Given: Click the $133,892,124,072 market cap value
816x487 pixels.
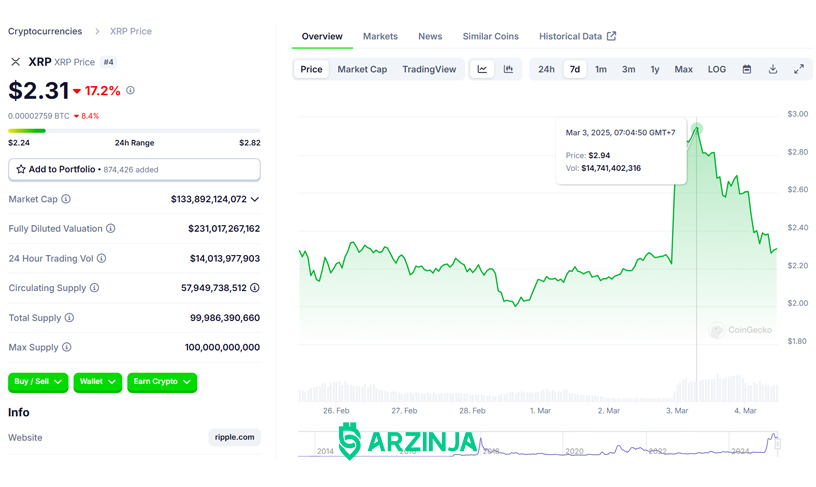Looking at the screenshot, I should (209, 199).
